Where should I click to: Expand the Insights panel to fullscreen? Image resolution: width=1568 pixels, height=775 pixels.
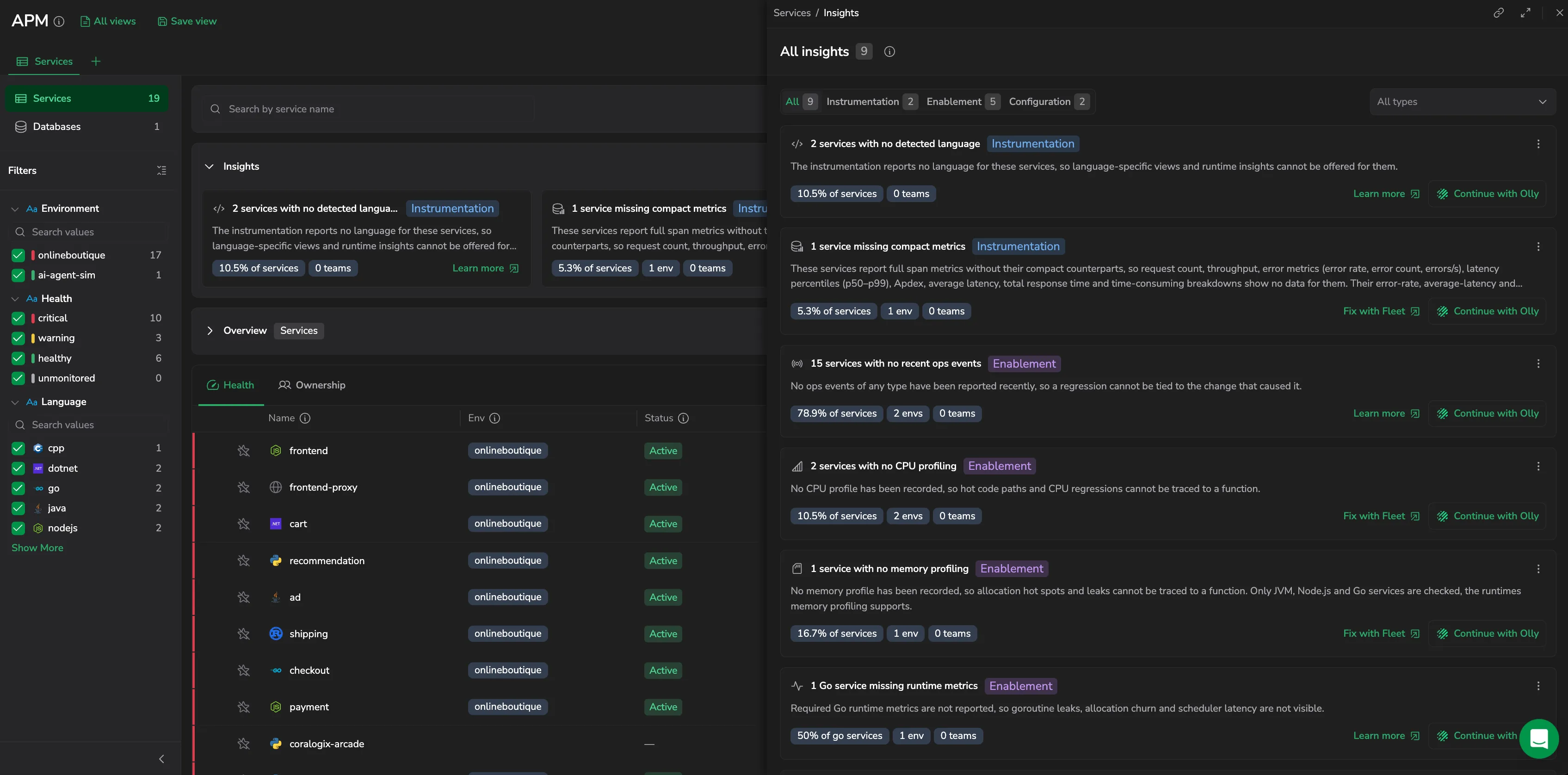pyautogui.click(x=1525, y=13)
